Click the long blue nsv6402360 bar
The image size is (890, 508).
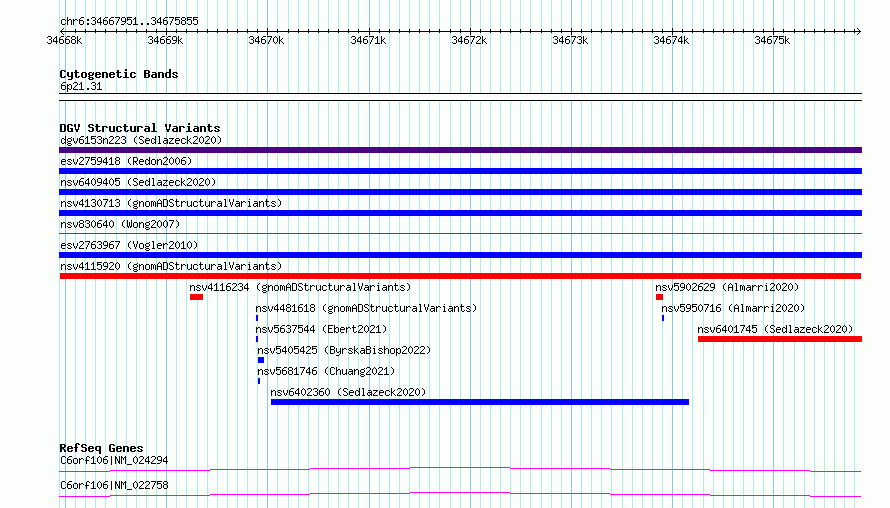coord(480,402)
